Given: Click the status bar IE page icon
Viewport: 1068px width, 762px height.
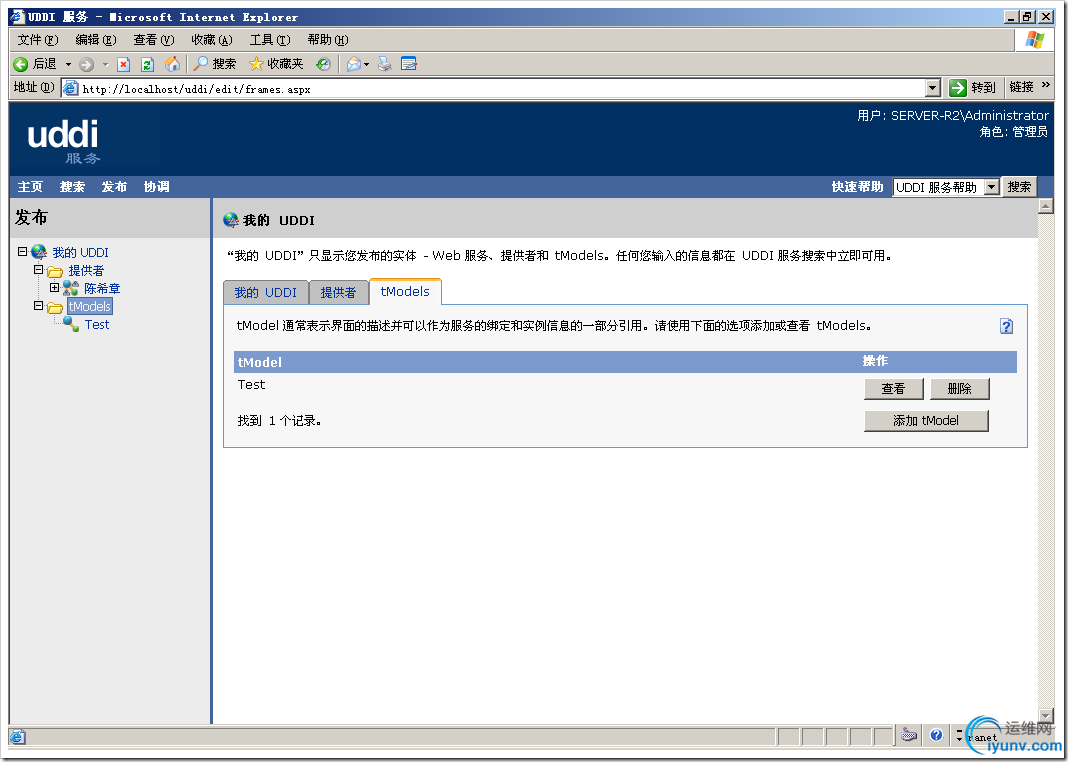Looking at the screenshot, I should click(x=18, y=737).
